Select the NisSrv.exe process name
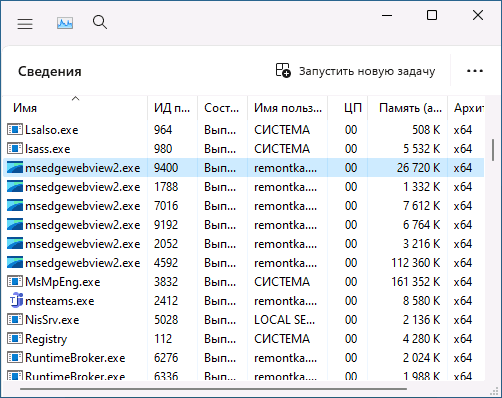Image resolution: width=502 pixels, height=398 pixels. [x=52, y=320]
